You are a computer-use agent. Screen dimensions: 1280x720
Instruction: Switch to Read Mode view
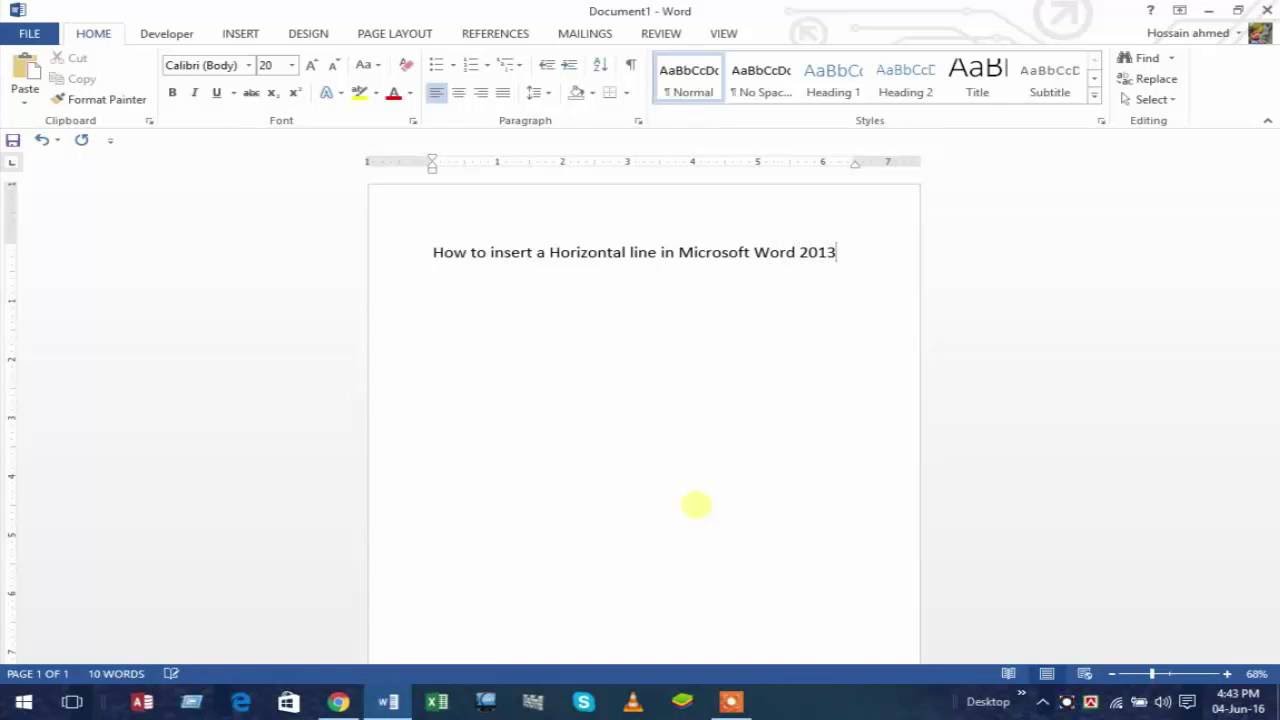[x=1009, y=674]
